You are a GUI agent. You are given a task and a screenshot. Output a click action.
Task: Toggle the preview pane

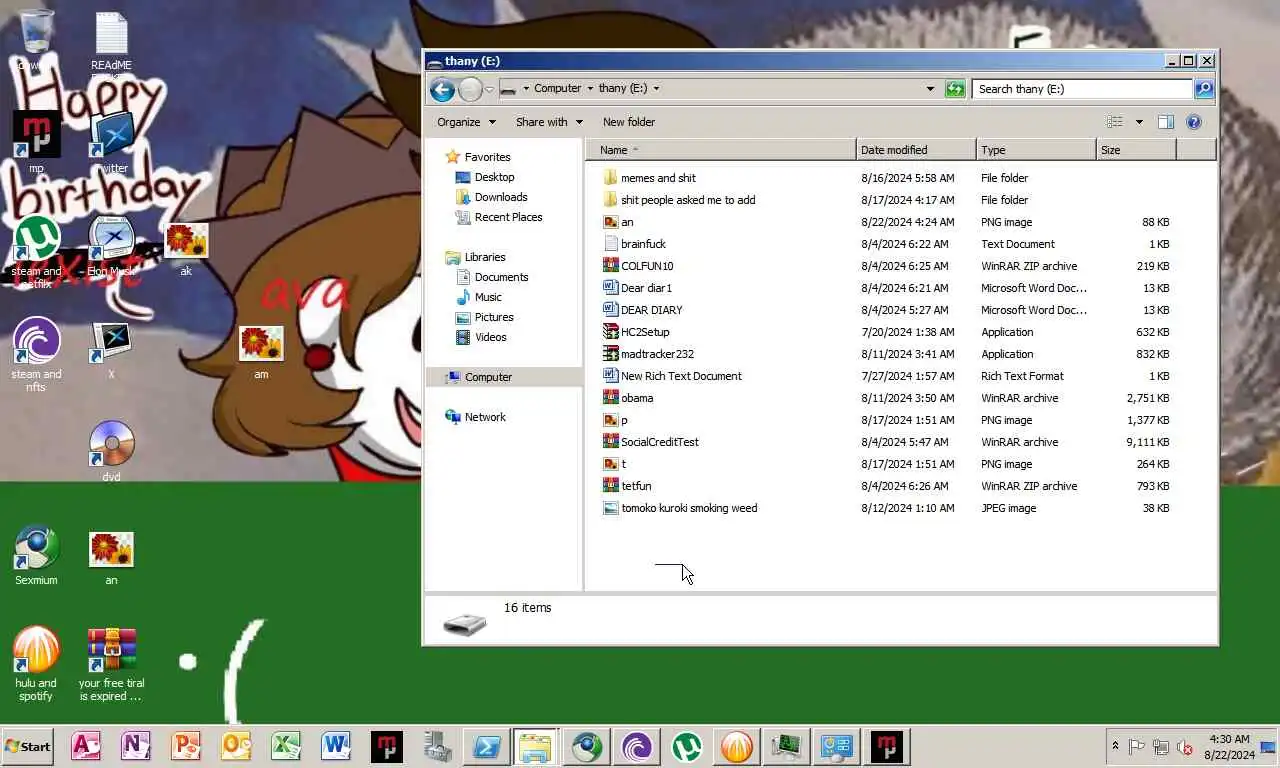point(1166,122)
